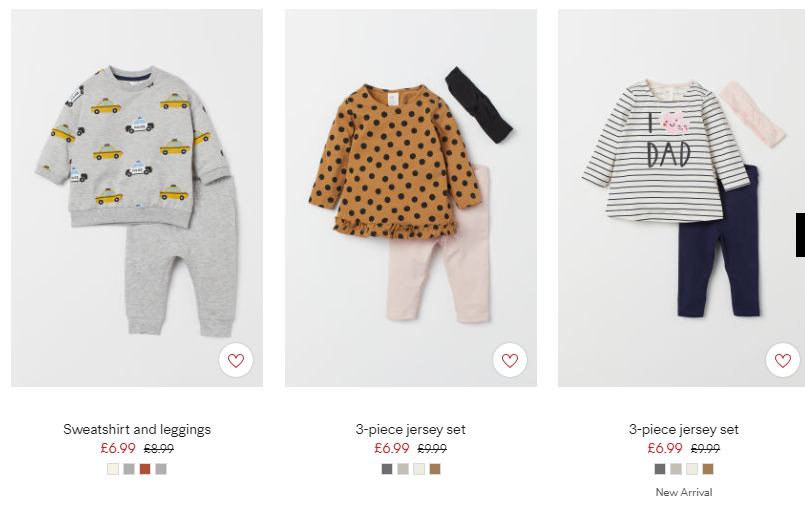Open middle 3-piece jersey set title link
Image resolution: width=805 pixels, height=512 pixels.
click(x=411, y=429)
